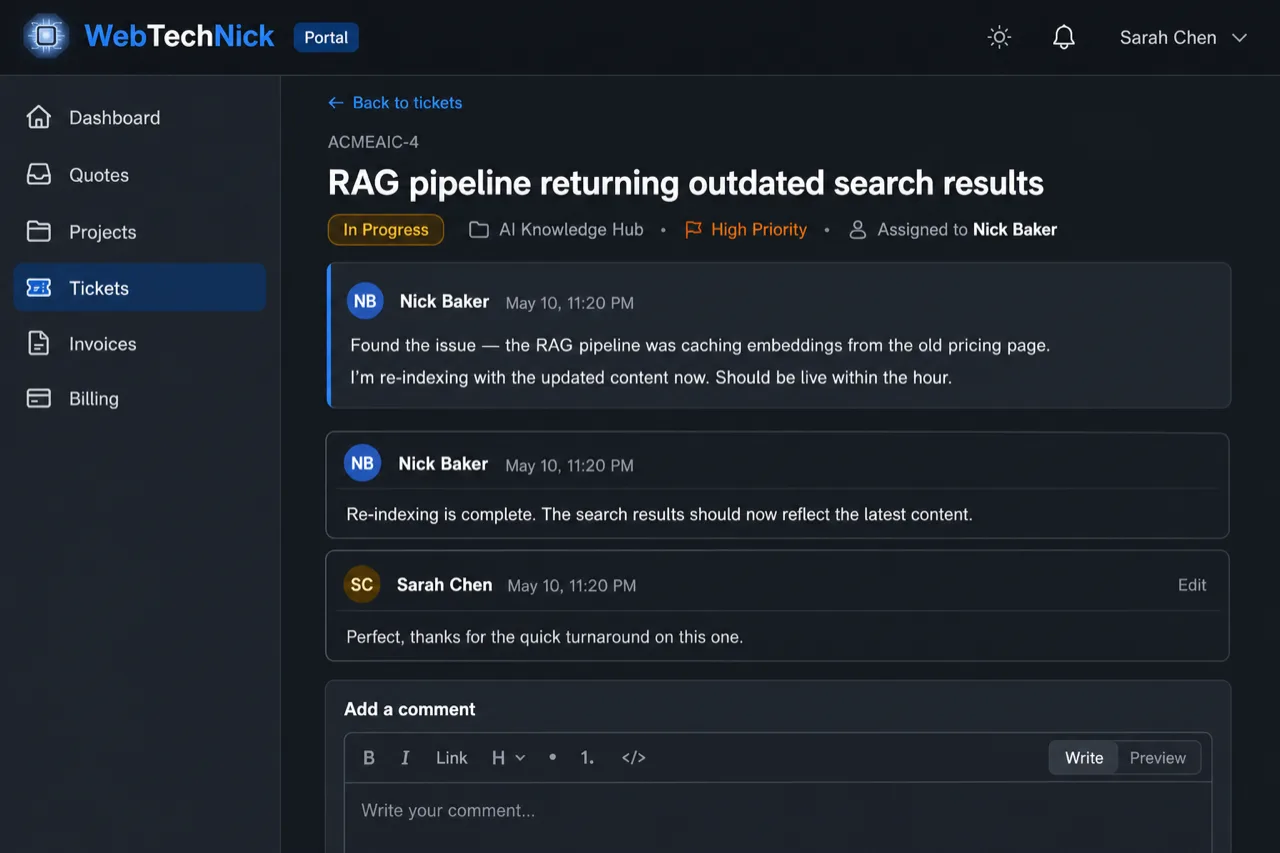The height and width of the screenshot is (853, 1280).
Task: Click the SC avatar on Sarah Chen's comment
Action: pyautogui.click(x=362, y=585)
